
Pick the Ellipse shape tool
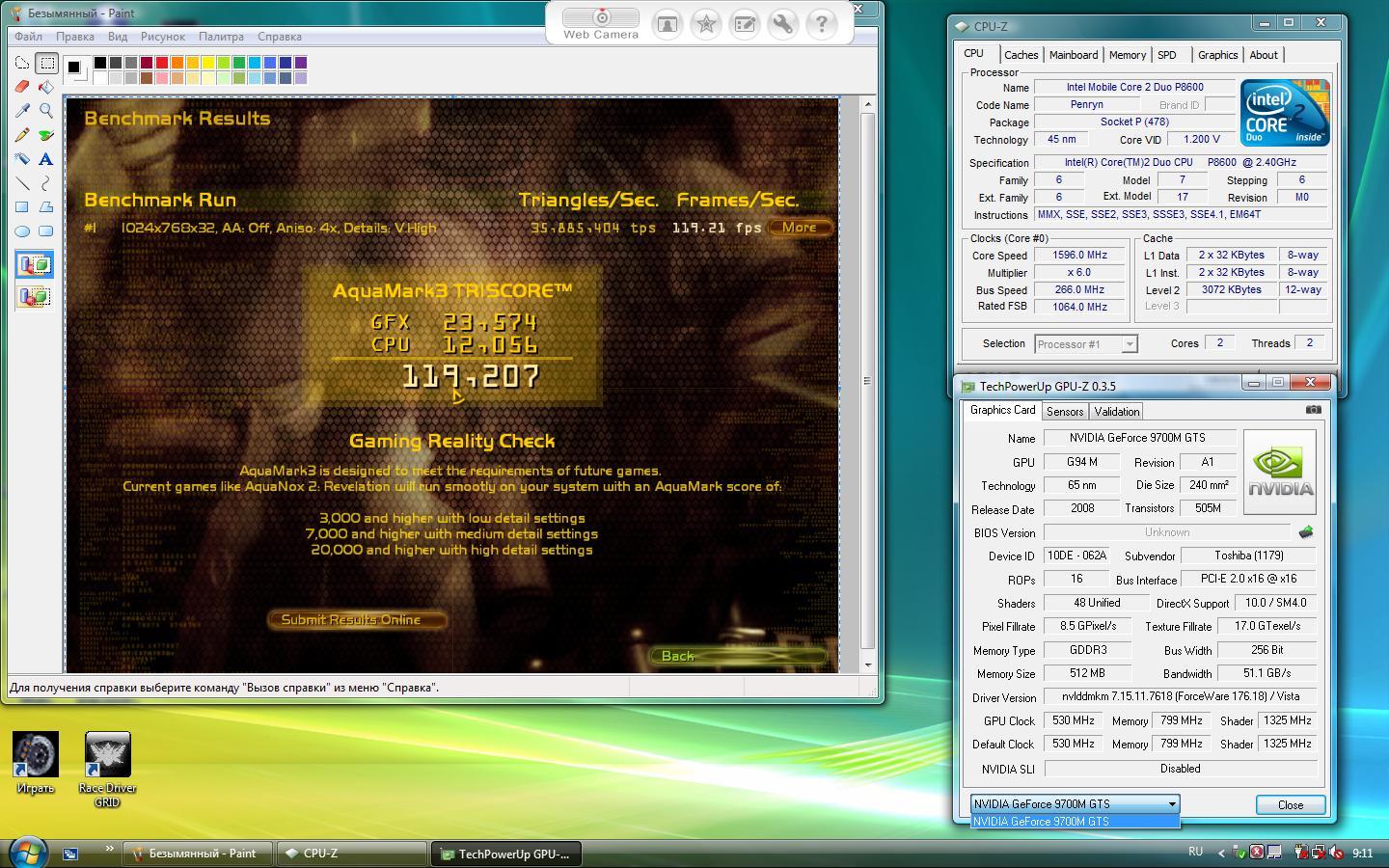[x=22, y=231]
